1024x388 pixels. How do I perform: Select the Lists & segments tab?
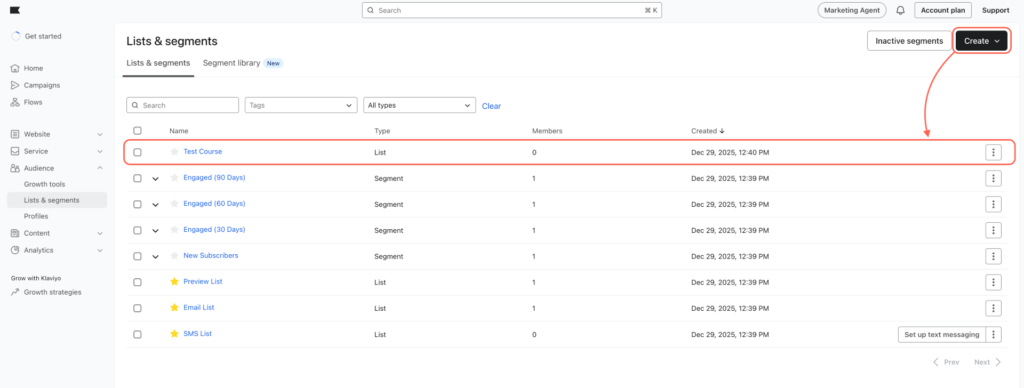(158, 63)
